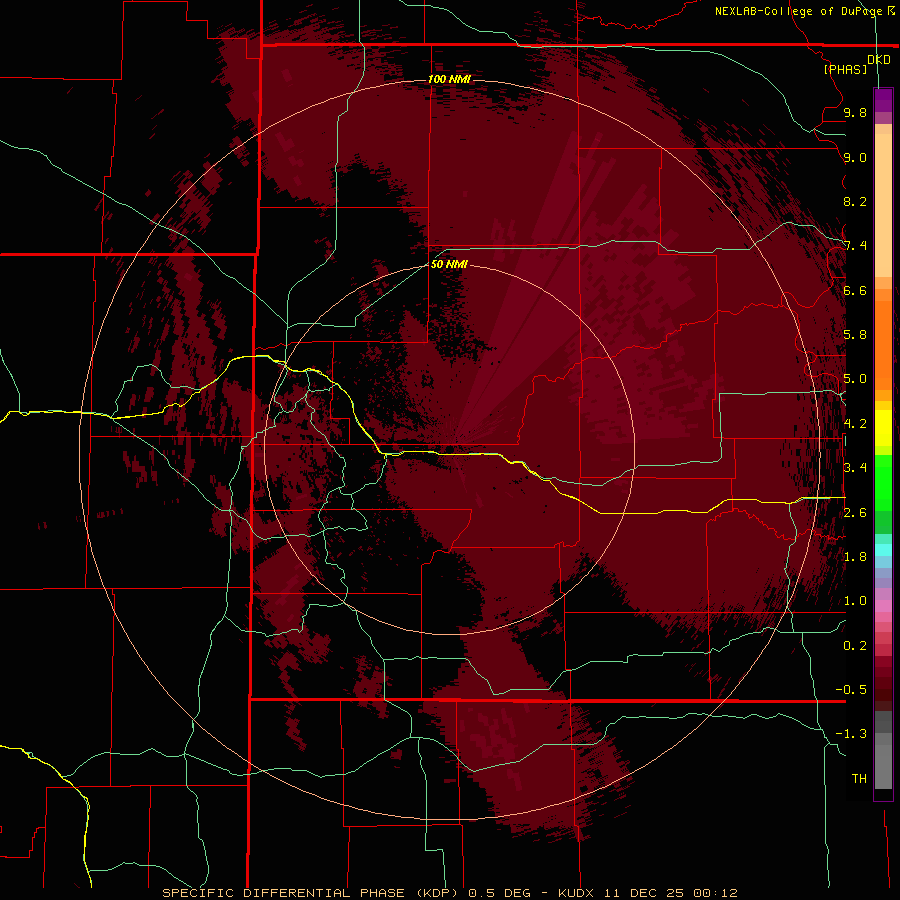Click the 7.4 scale value
The height and width of the screenshot is (900, 900).
(855, 246)
